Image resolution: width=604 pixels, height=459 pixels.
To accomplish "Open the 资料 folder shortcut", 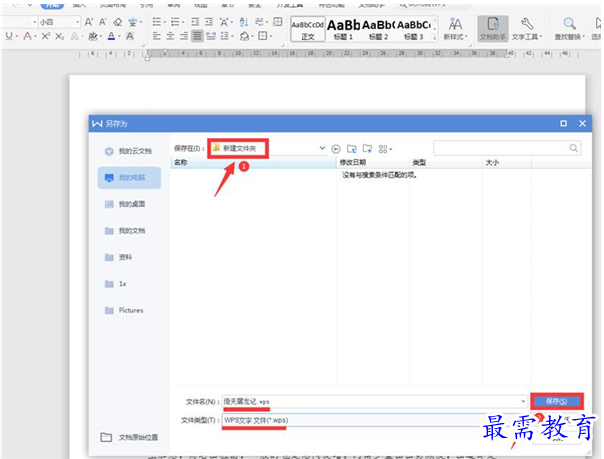I will [x=128, y=257].
